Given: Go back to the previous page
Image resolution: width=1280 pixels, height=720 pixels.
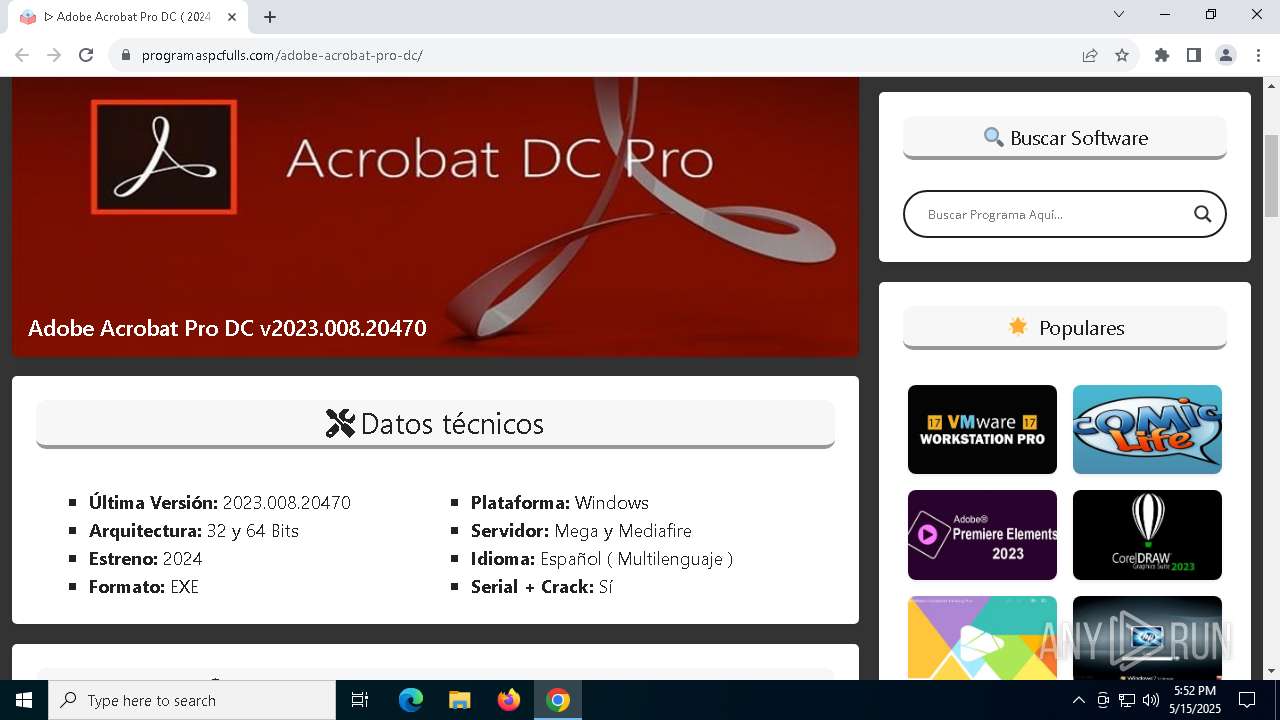Looking at the screenshot, I should [x=22, y=55].
